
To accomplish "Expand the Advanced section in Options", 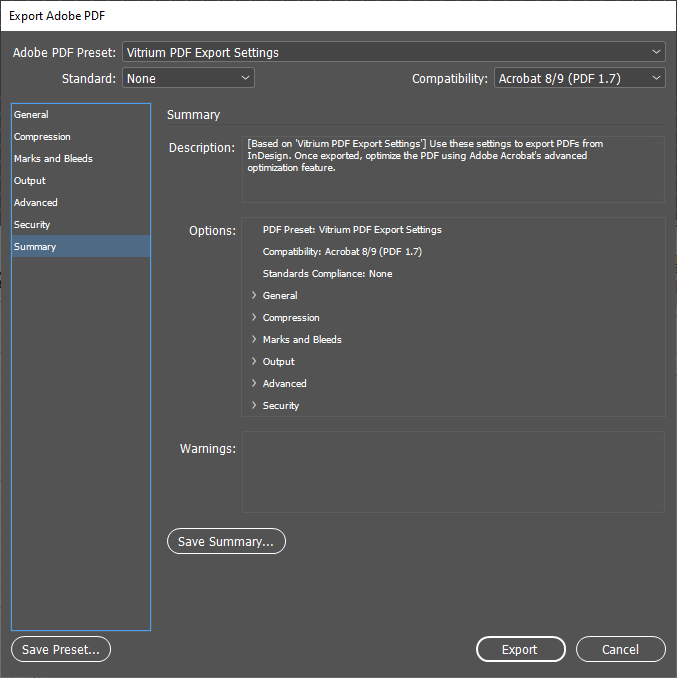I will pyautogui.click(x=254, y=384).
